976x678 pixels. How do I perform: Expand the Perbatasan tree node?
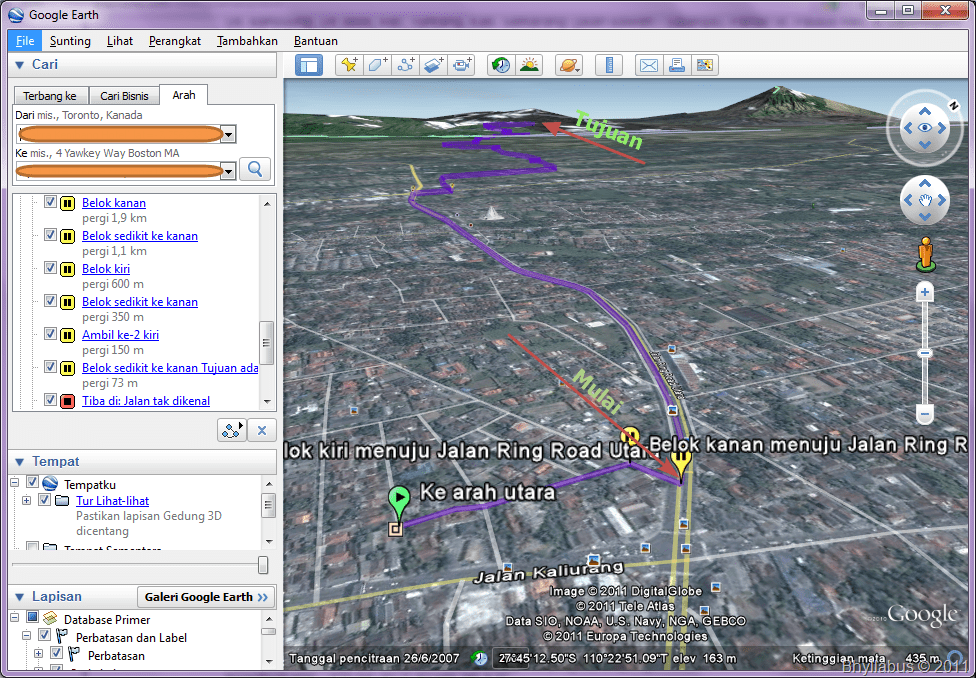click(x=39, y=654)
